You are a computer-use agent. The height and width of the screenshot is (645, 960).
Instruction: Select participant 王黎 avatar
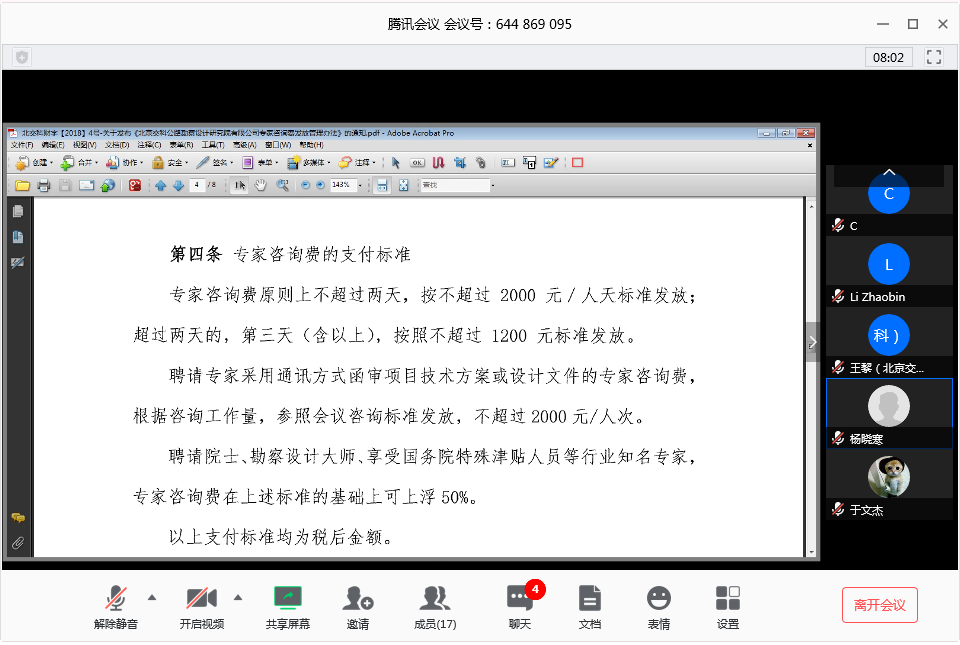(x=889, y=335)
